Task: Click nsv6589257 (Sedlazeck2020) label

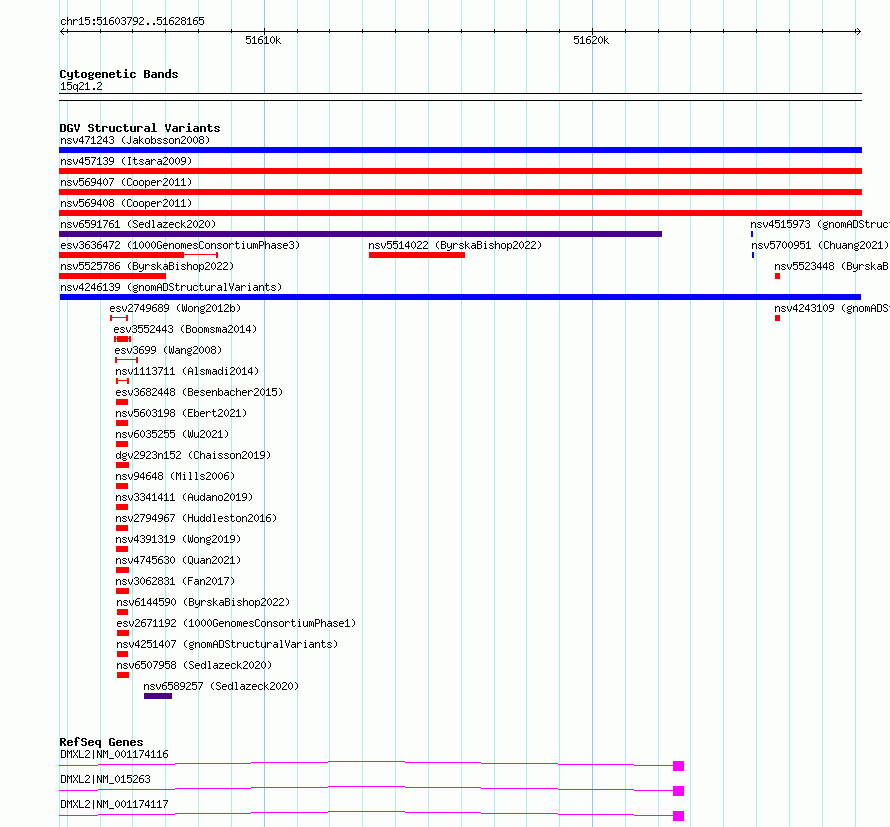Action: [x=221, y=686]
